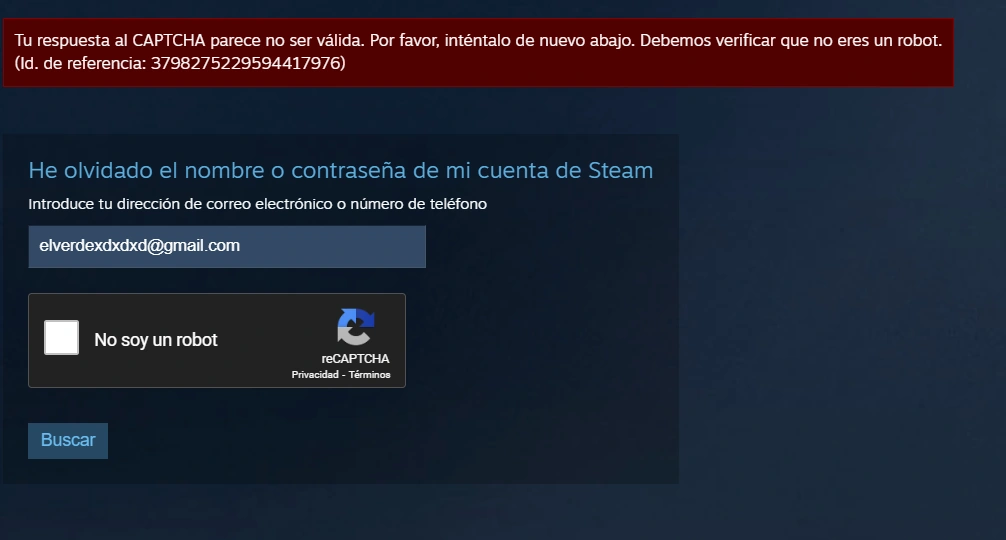Image resolution: width=1006 pixels, height=540 pixels.
Task: Place cursor after gmail.com in email field
Action: (241, 246)
